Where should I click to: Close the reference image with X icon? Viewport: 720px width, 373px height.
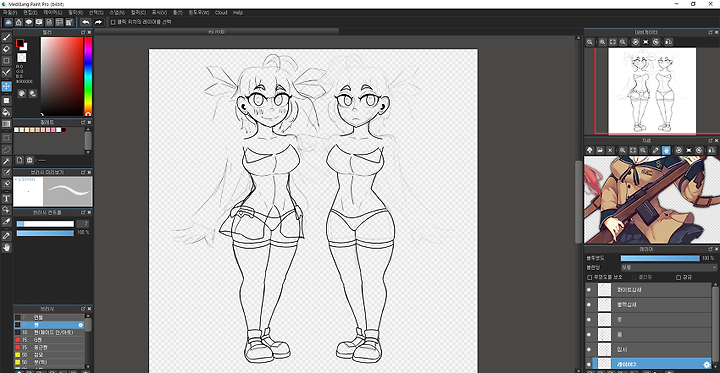click(610, 150)
